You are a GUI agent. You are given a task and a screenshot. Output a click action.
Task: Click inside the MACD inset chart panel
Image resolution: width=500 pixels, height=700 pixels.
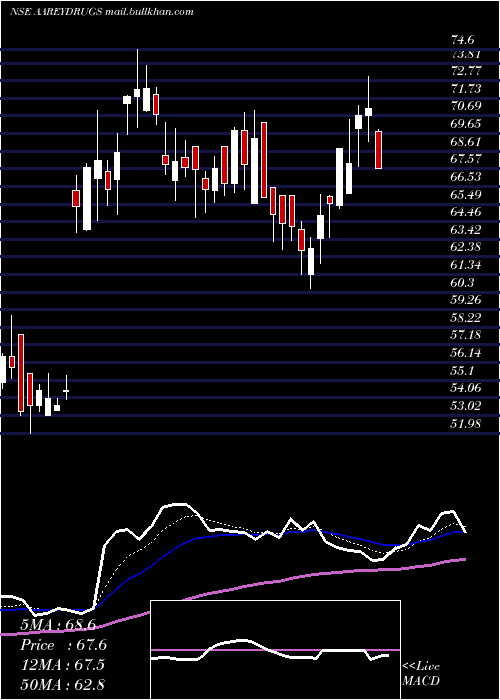click(275, 650)
